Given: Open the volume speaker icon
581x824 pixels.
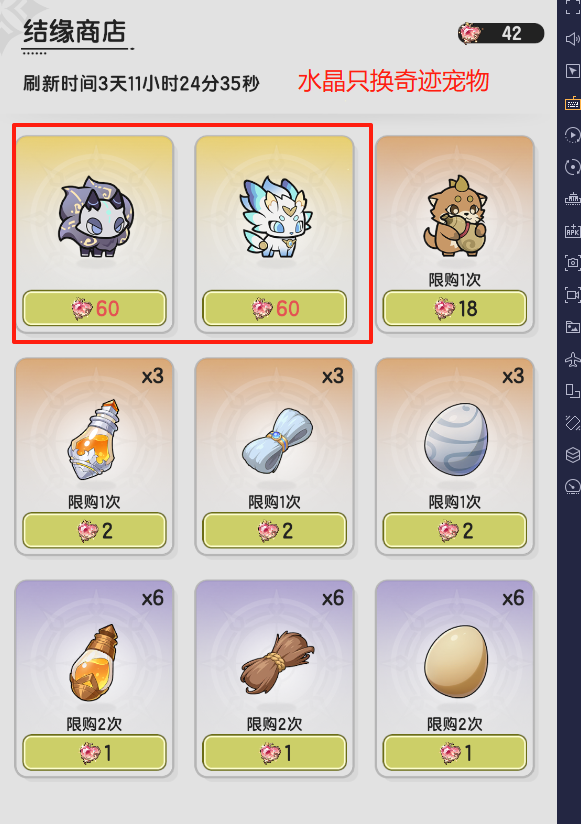Looking at the screenshot, I should click(573, 39).
